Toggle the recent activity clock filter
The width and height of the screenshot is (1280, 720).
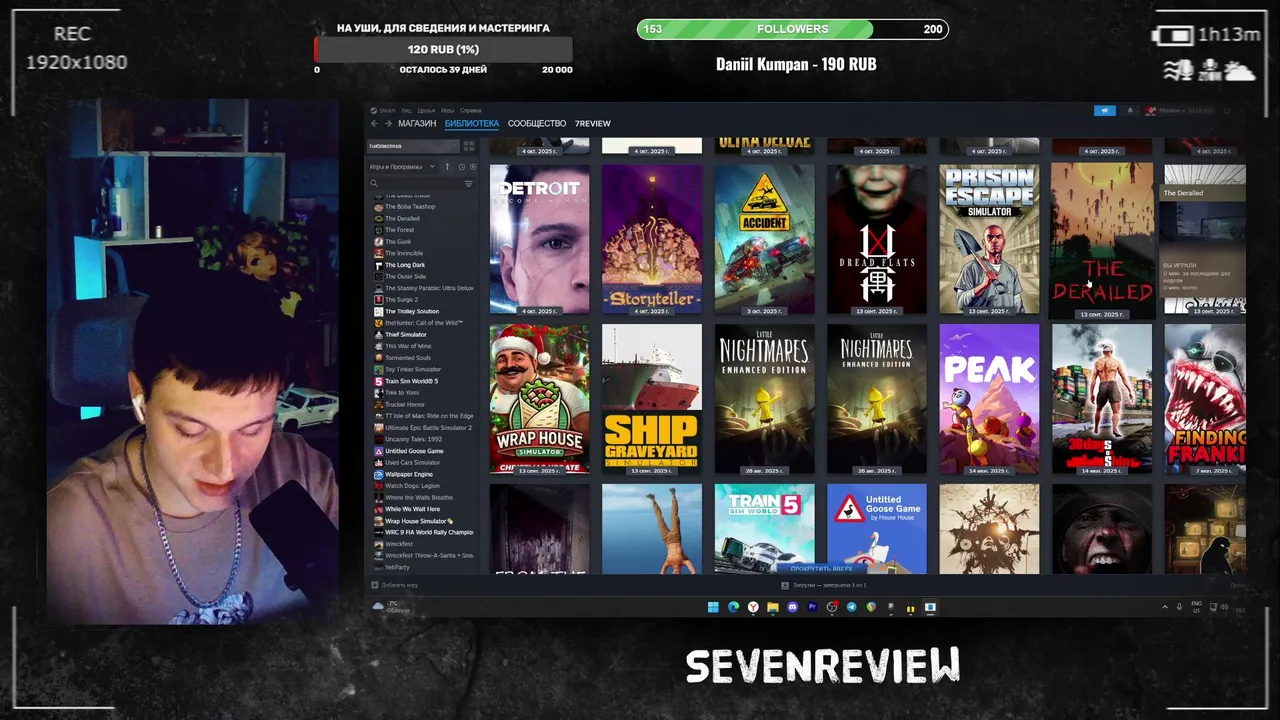coord(460,167)
